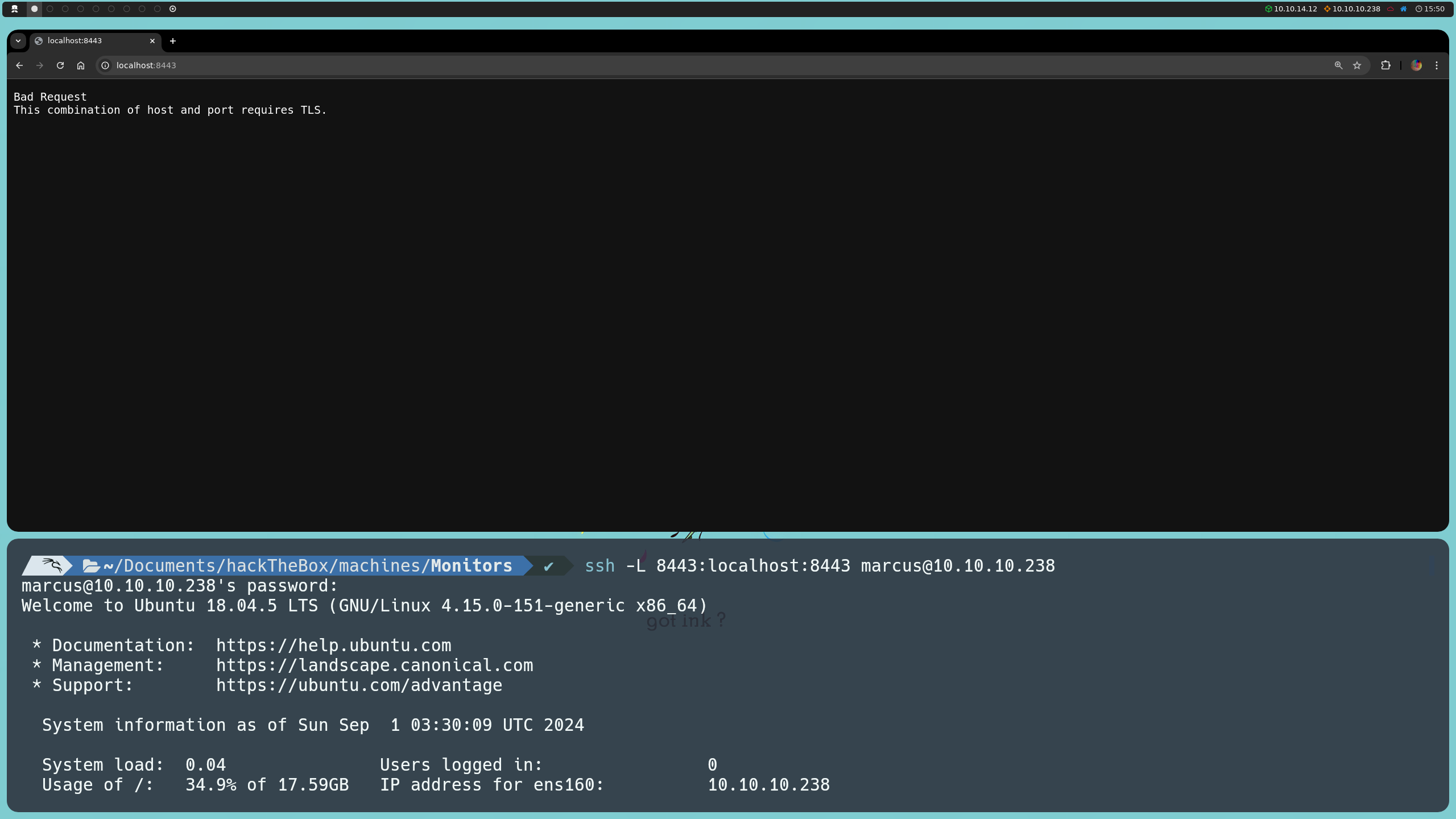The width and height of the screenshot is (1456, 819).
Task: Select the last workspace target indicator
Action: pos(173,9)
